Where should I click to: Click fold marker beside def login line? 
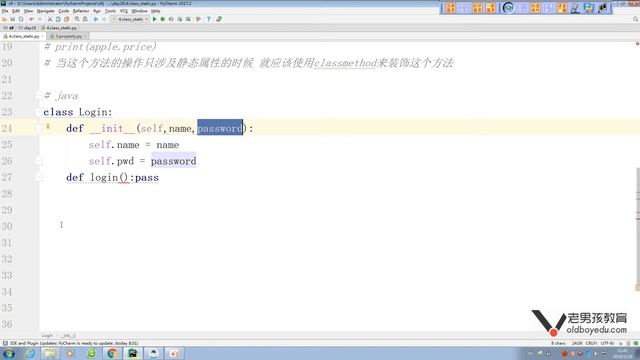(39, 177)
